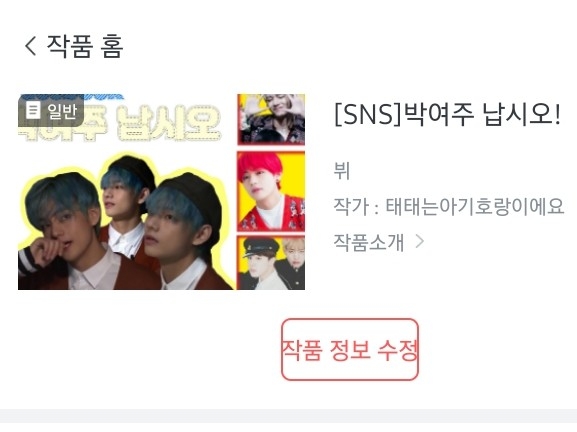
Task: Tap the rightmost figure wearing dark beanie
Action: 184,232
